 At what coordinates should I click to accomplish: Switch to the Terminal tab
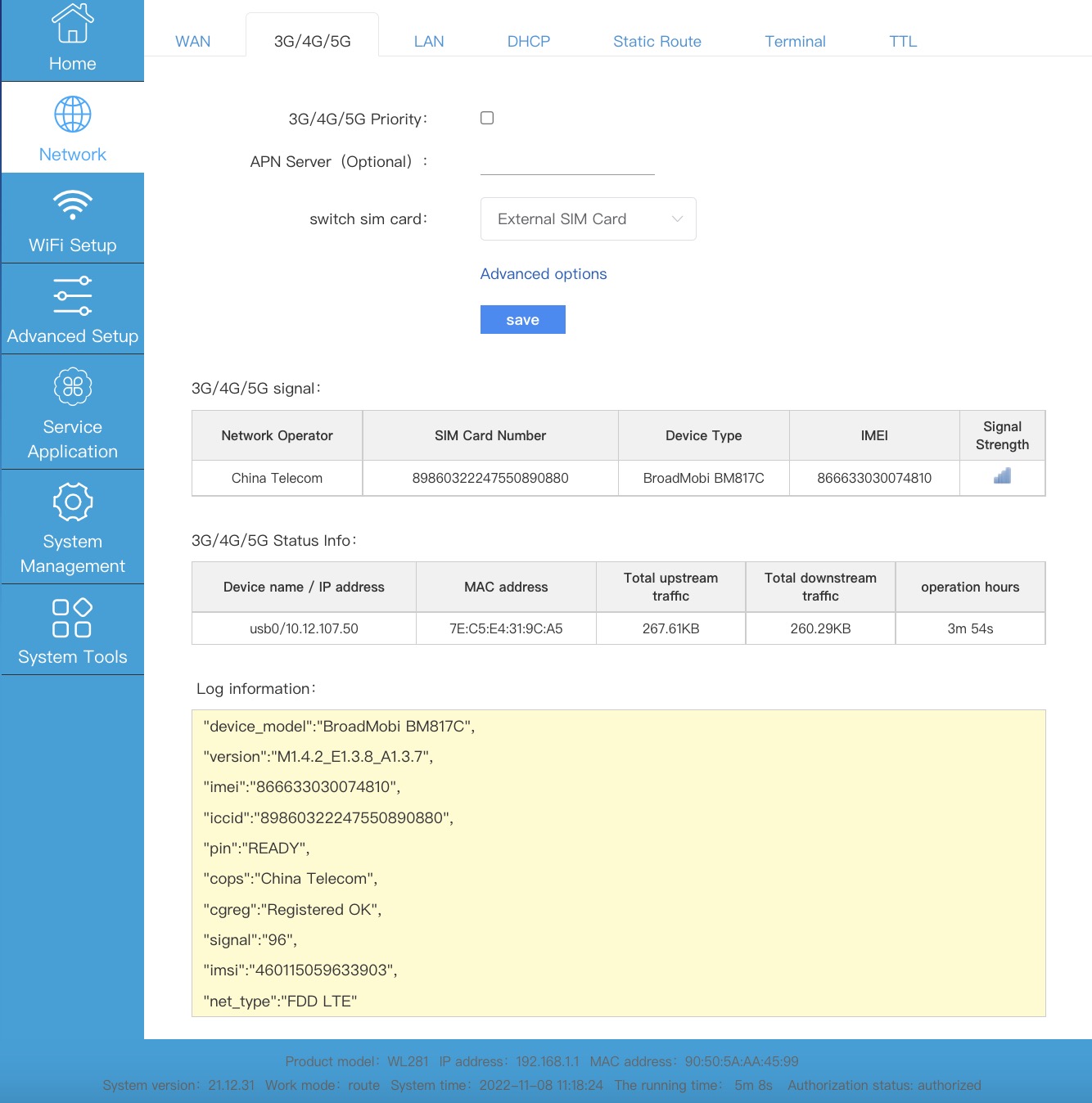click(x=795, y=41)
